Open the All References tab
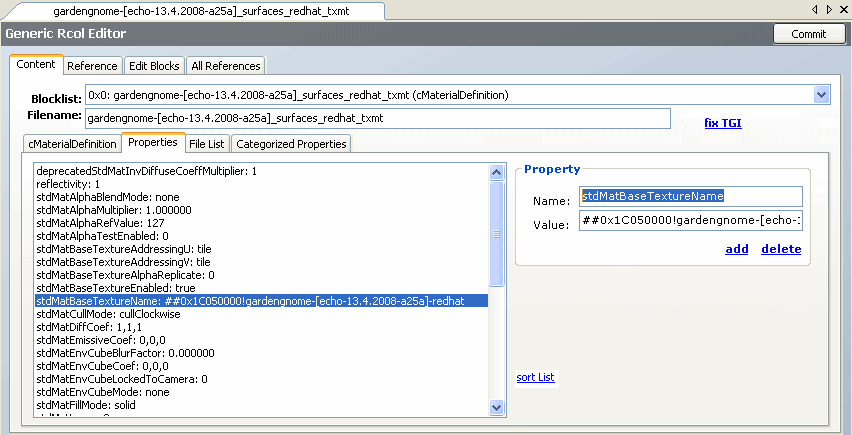852x435 pixels. pyautogui.click(x=225, y=66)
